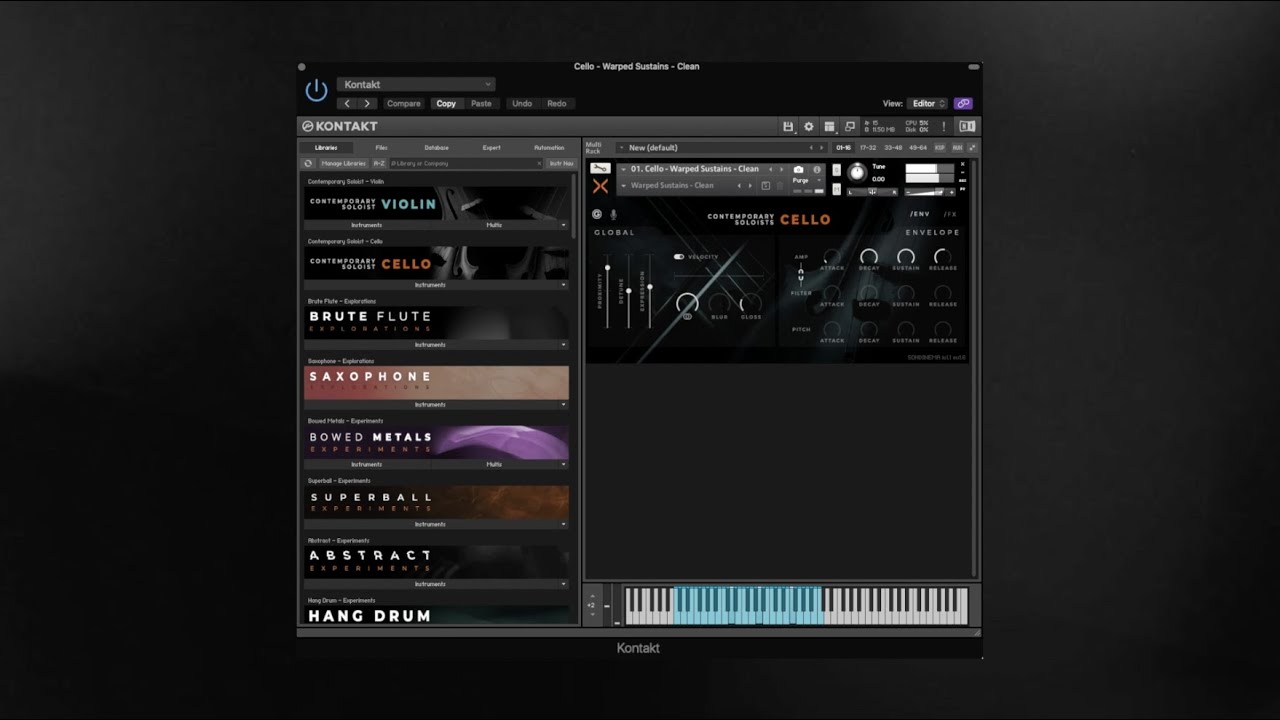1280x720 pixels.
Task: Switch to the /FX page
Action: pyautogui.click(x=950, y=214)
